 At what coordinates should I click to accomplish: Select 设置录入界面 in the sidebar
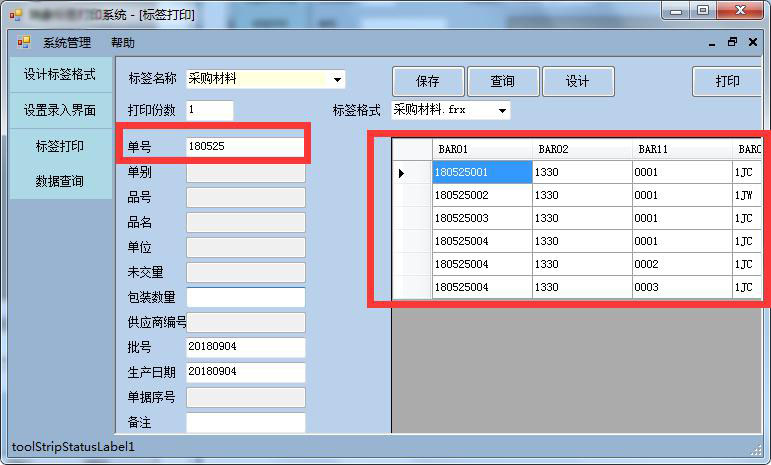[60, 110]
